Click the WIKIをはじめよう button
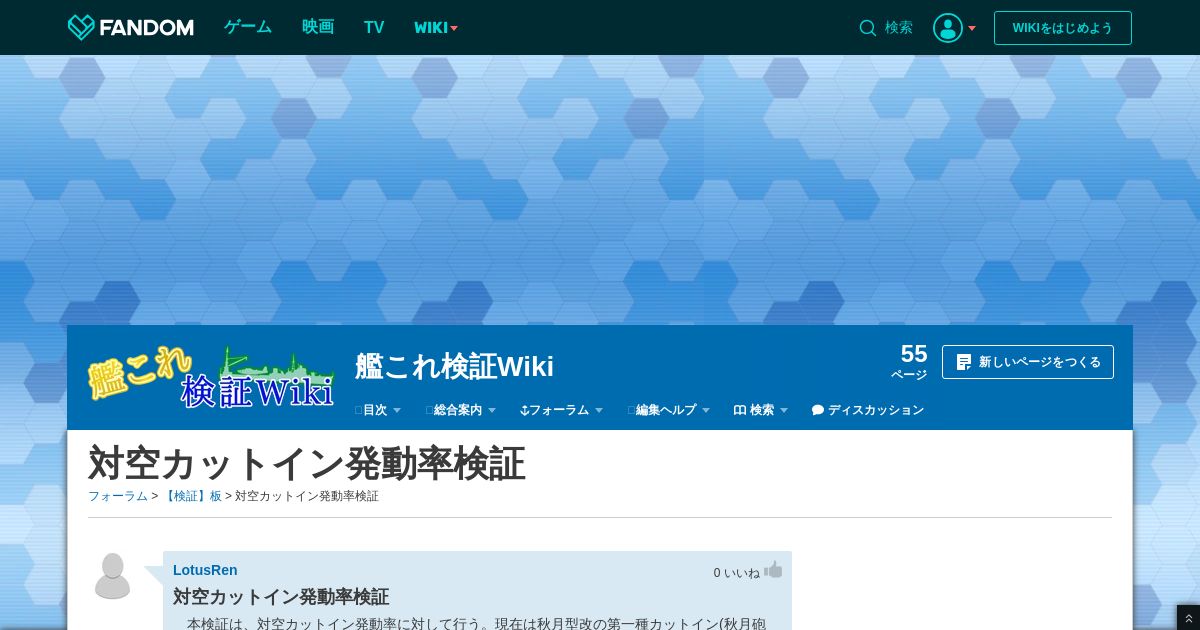 (1063, 28)
